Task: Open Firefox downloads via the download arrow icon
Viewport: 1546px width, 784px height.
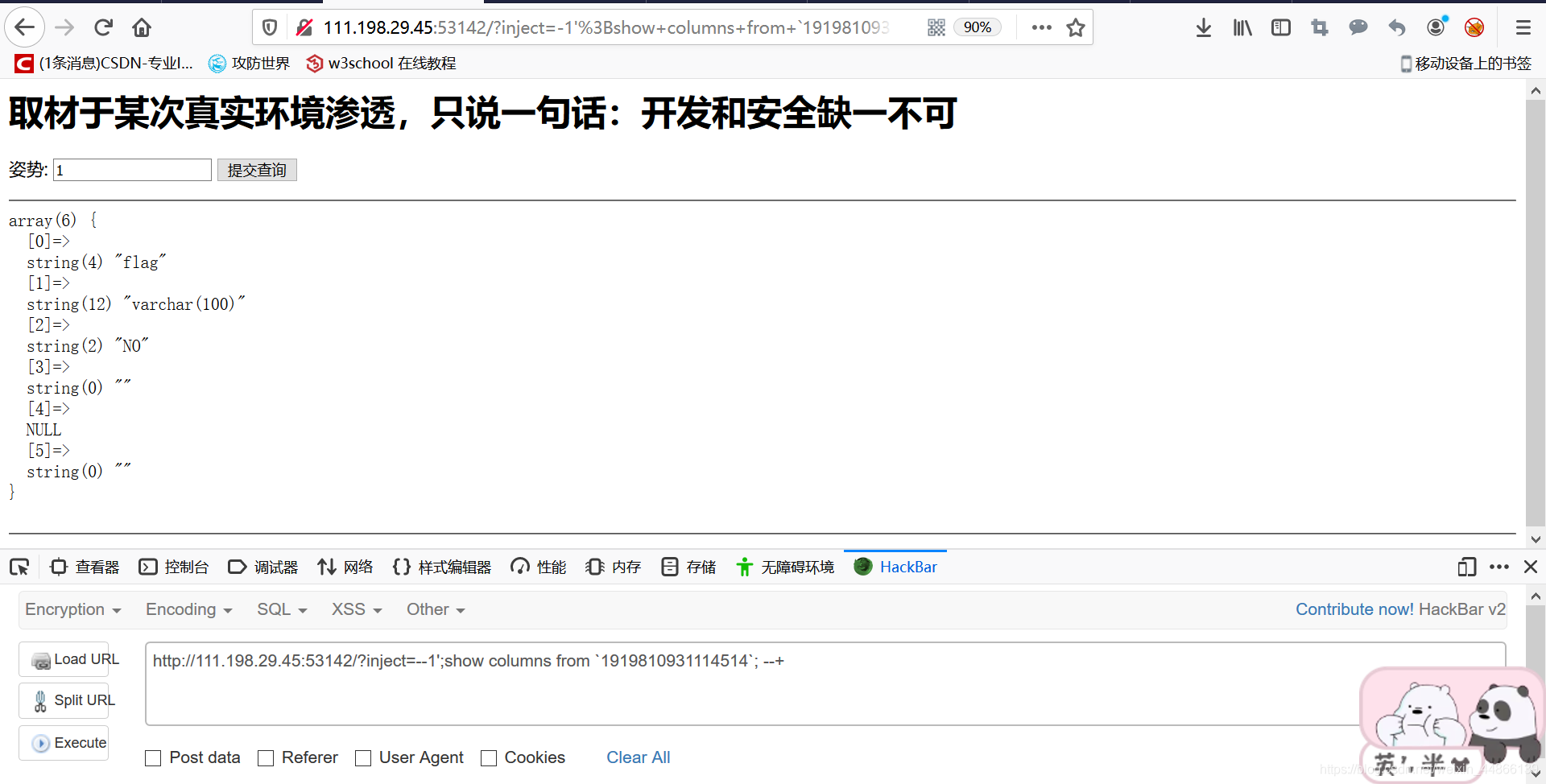Action: pyautogui.click(x=1203, y=27)
